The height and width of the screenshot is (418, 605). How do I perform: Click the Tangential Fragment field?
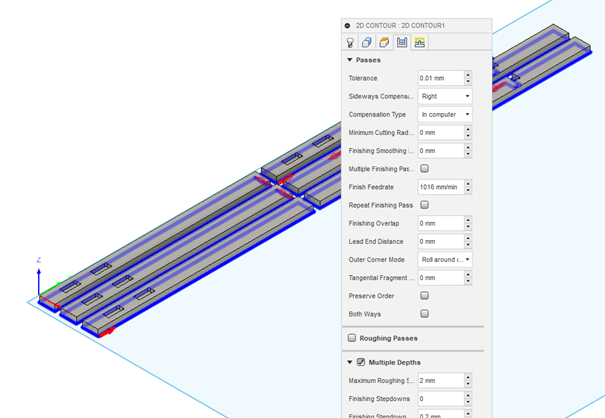tap(441, 278)
